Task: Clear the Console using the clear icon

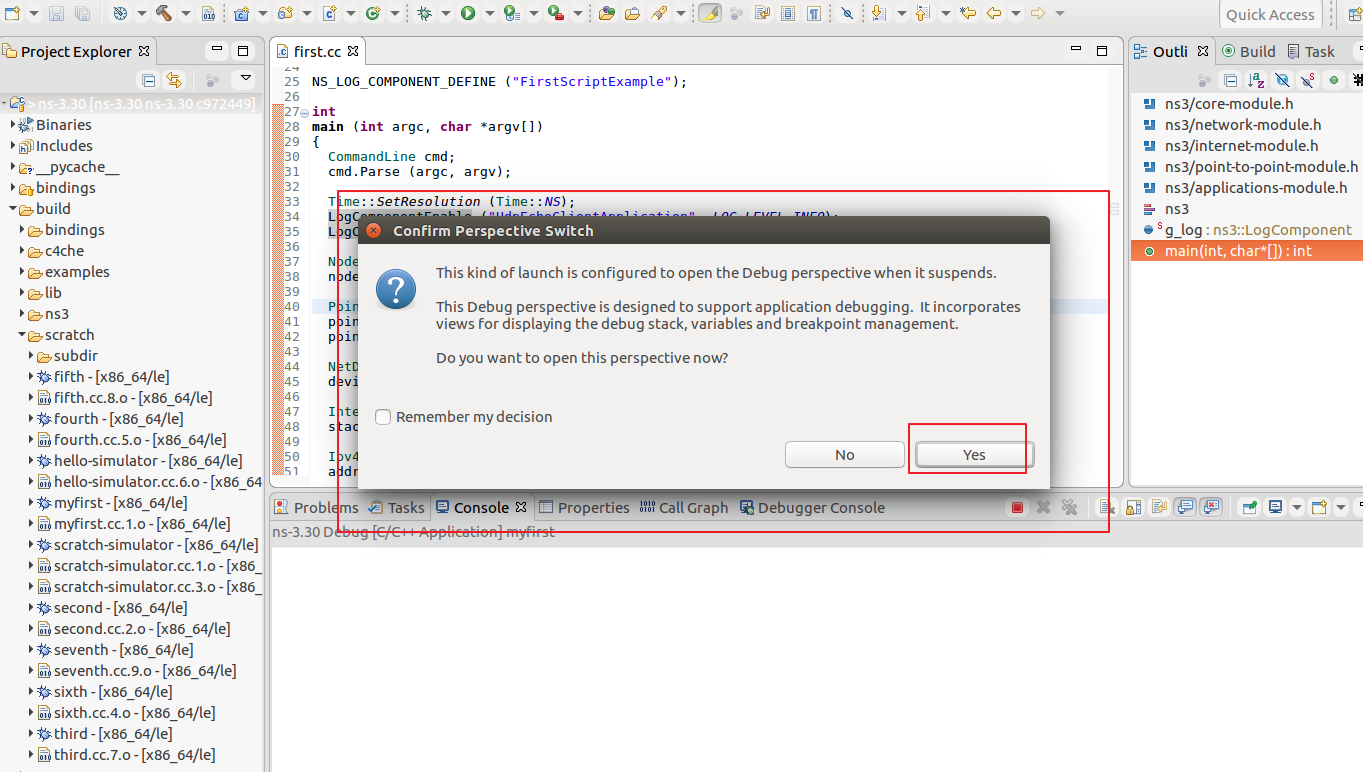Action: coord(1106,507)
